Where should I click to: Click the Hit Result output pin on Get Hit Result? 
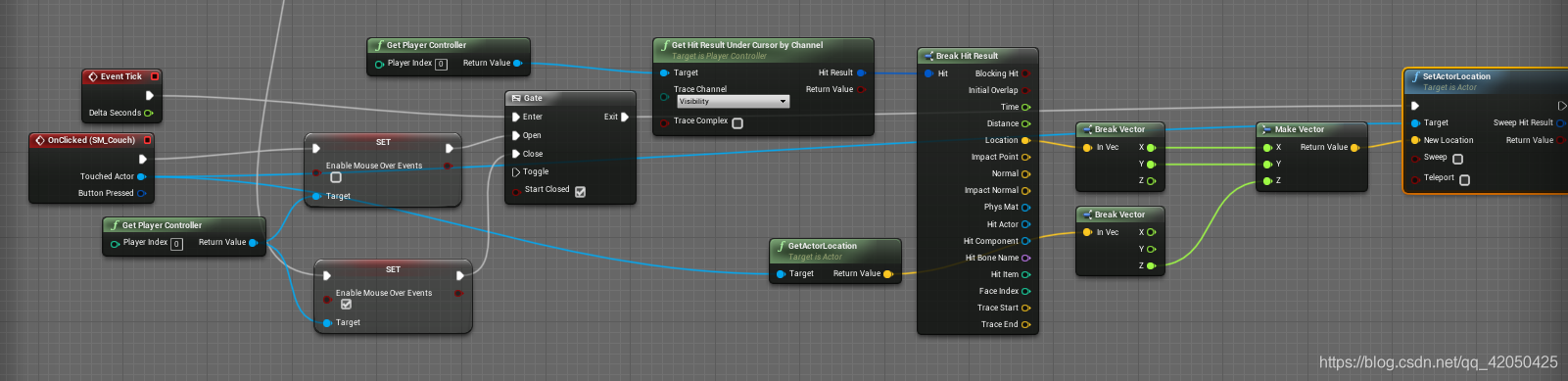(x=861, y=72)
